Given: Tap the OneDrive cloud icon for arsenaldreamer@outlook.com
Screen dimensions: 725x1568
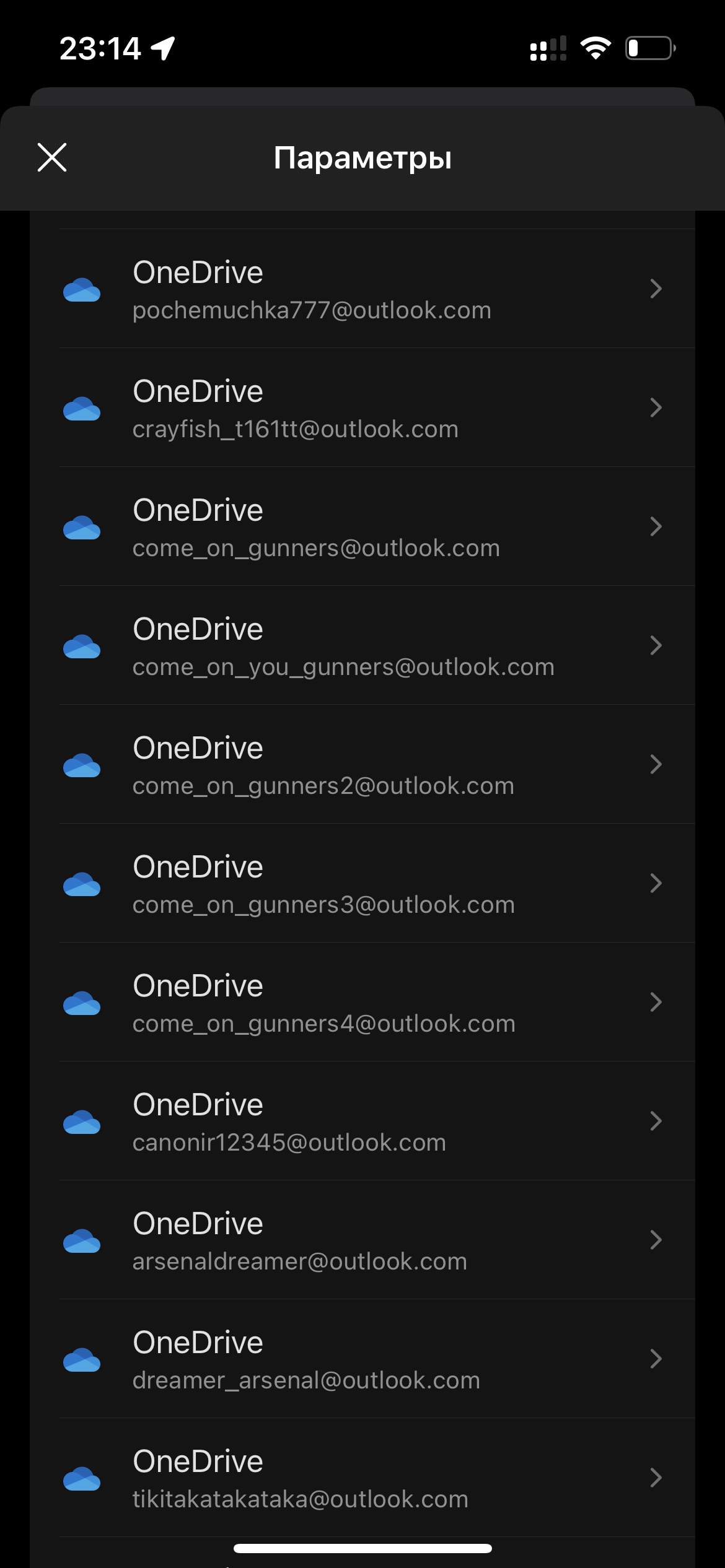Looking at the screenshot, I should pos(82,1240).
